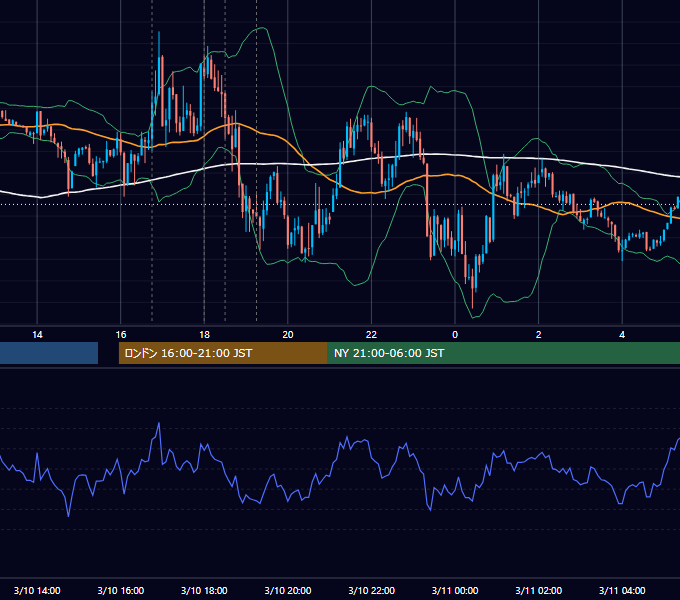This screenshot has width=680, height=600.
Task: Click the 3/10 16:00 label on oscillator axis
Action: click(x=121, y=590)
